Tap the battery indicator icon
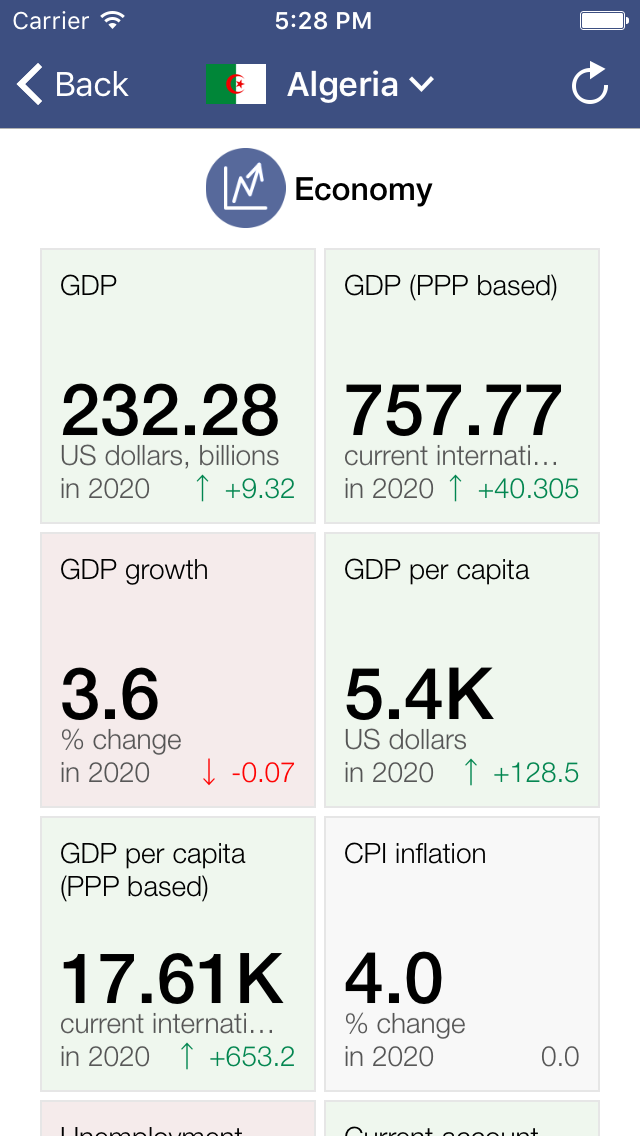The height and width of the screenshot is (1136, 640). [602, 20]
